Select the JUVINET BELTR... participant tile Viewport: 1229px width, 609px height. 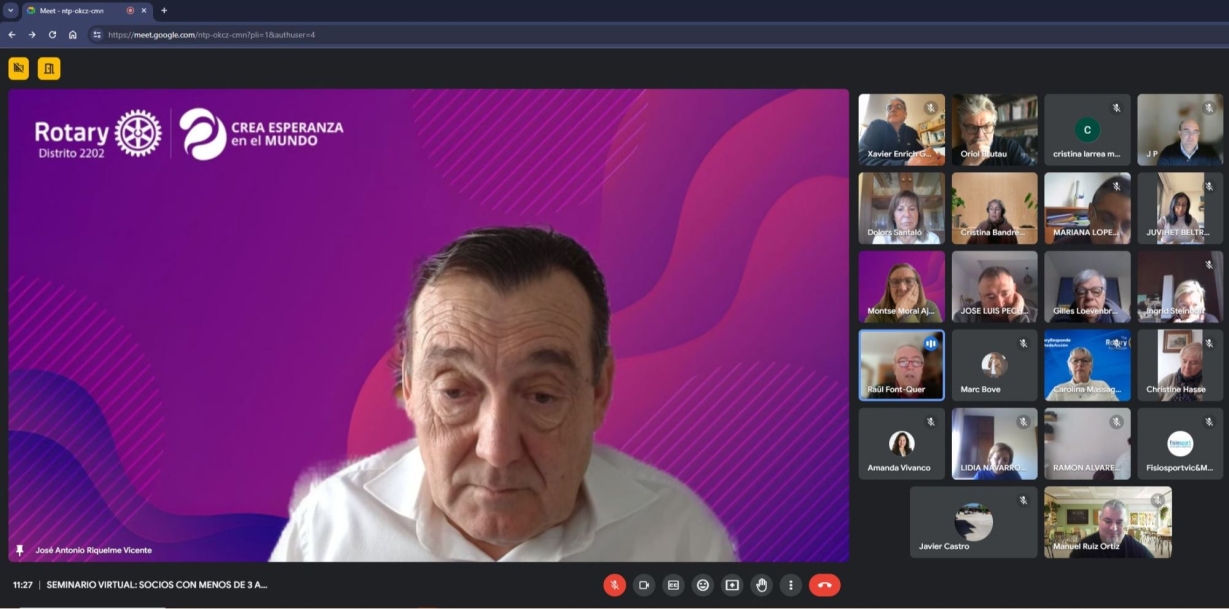pyautogui.click(x=1180, y=208)
